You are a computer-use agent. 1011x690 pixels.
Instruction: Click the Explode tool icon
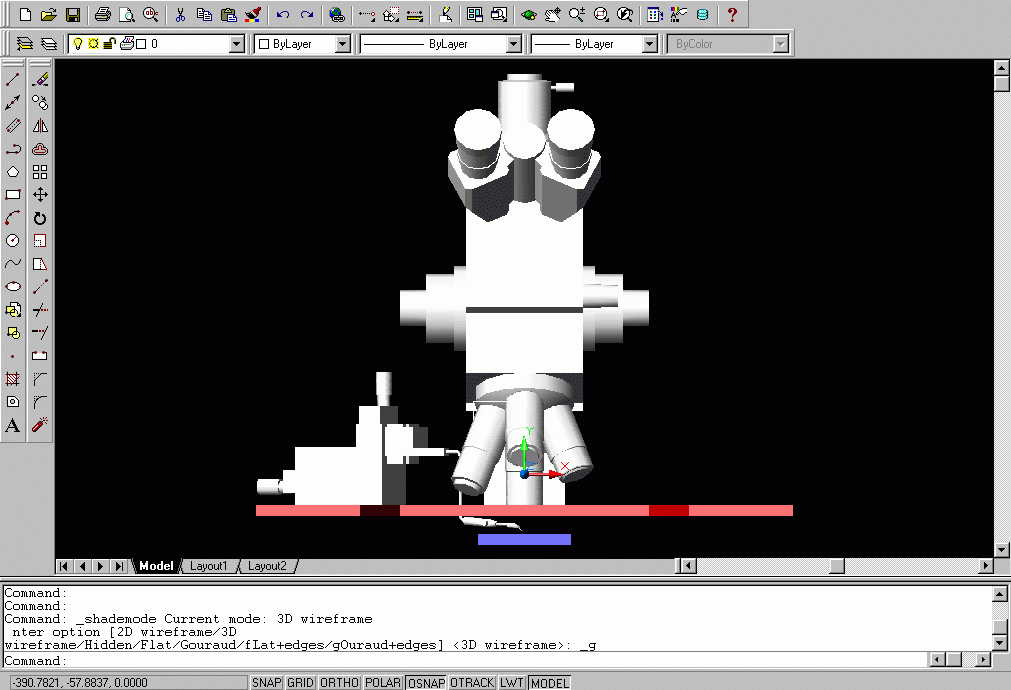point(40,425)
